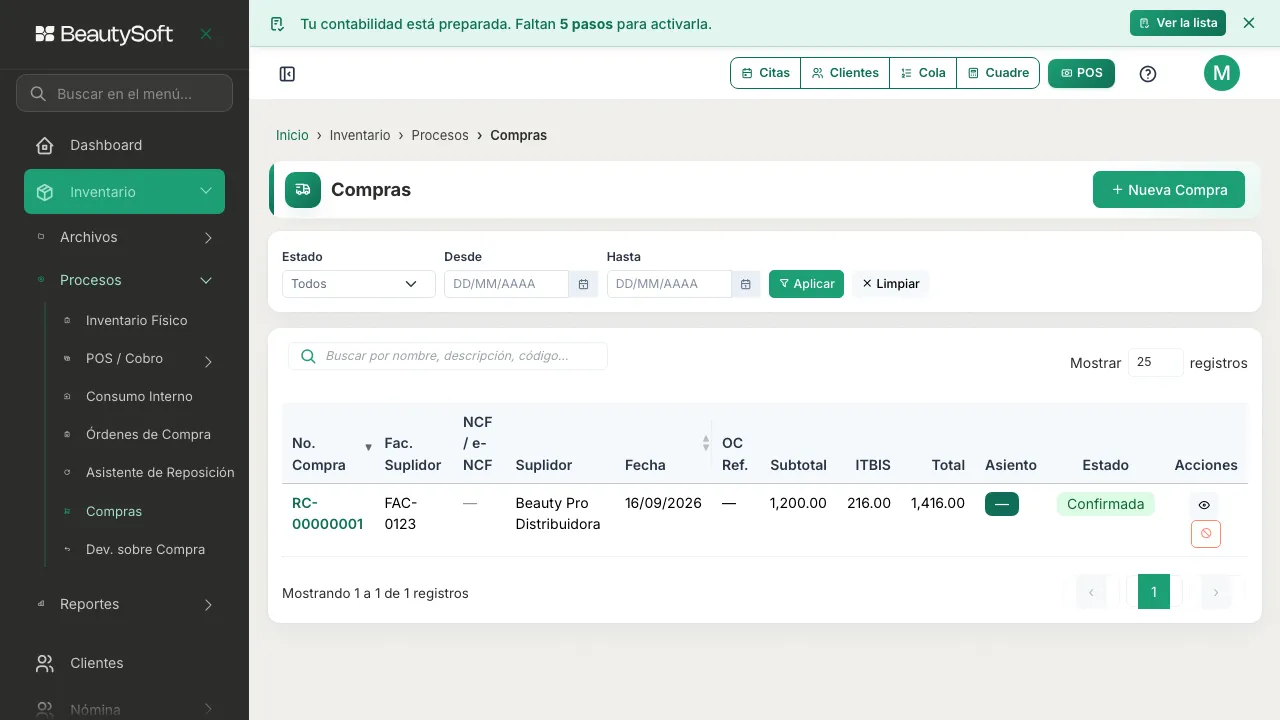Click the Mostrar registros count field
1280x720 pixels.
(1156, 363)
